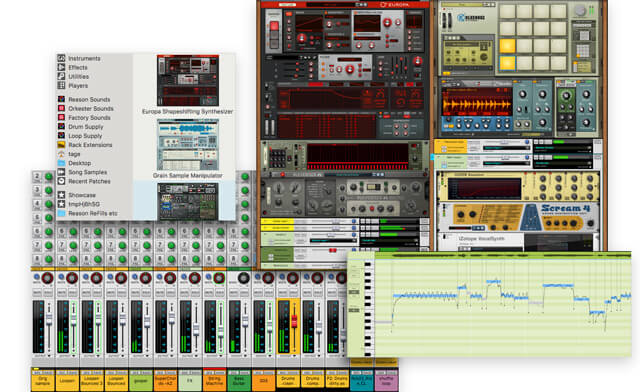This screenshot has width=640, height=392.
Task: Select the Orig sample channel label
Action: pyautogui.click(x=42, y=381)
